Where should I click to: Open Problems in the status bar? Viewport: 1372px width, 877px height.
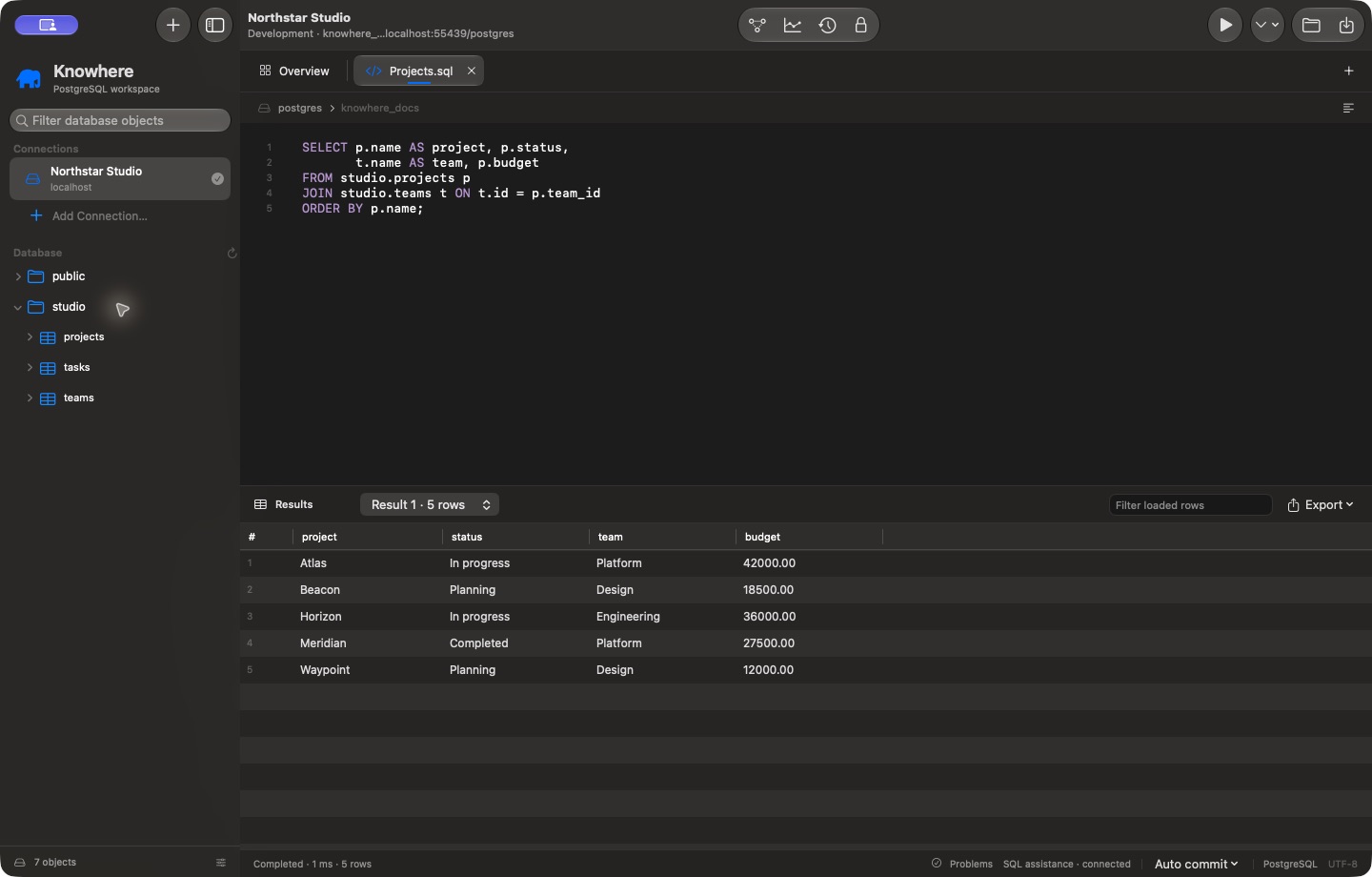[962, 864]
